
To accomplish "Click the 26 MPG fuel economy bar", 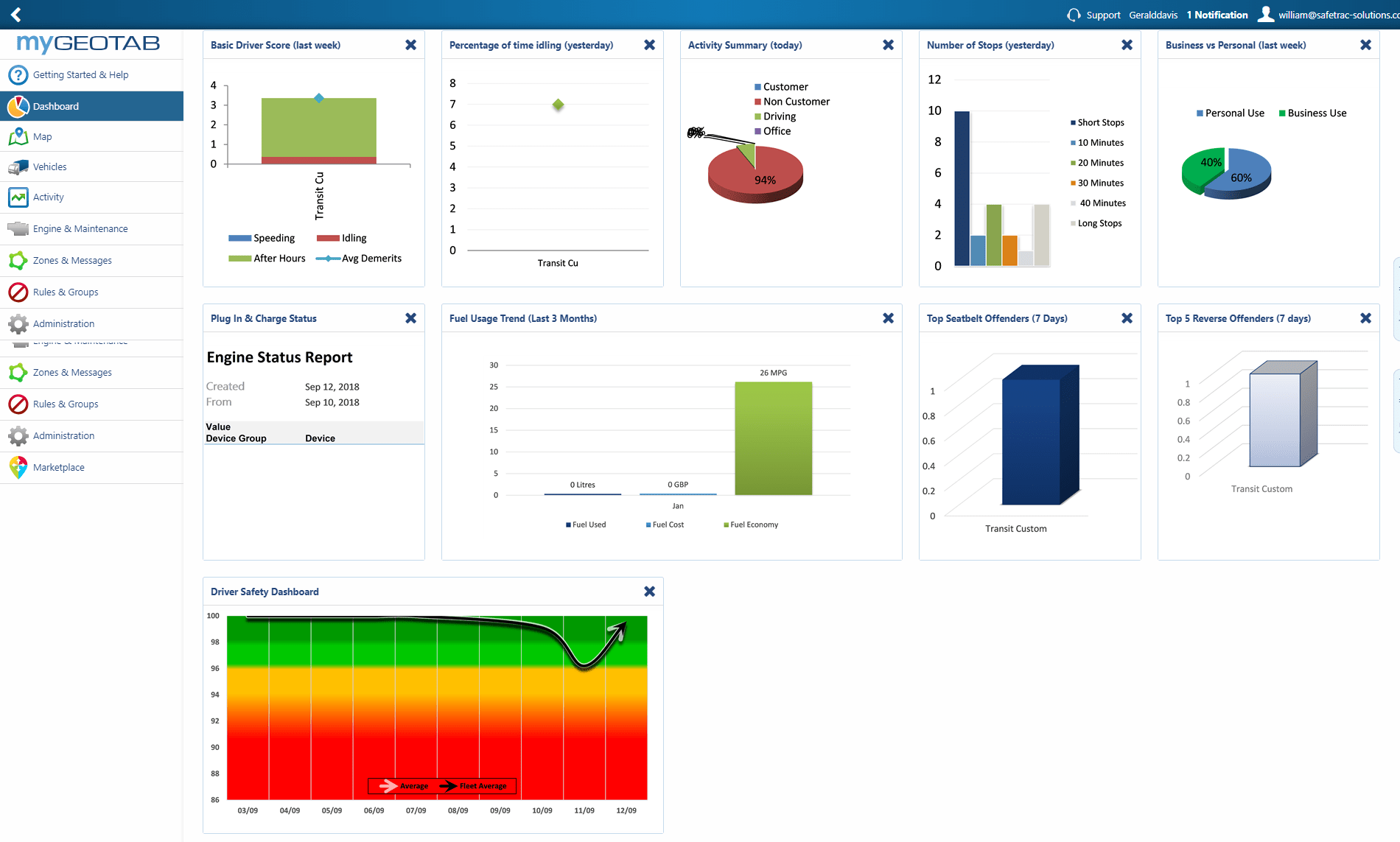I will point(773,438).
